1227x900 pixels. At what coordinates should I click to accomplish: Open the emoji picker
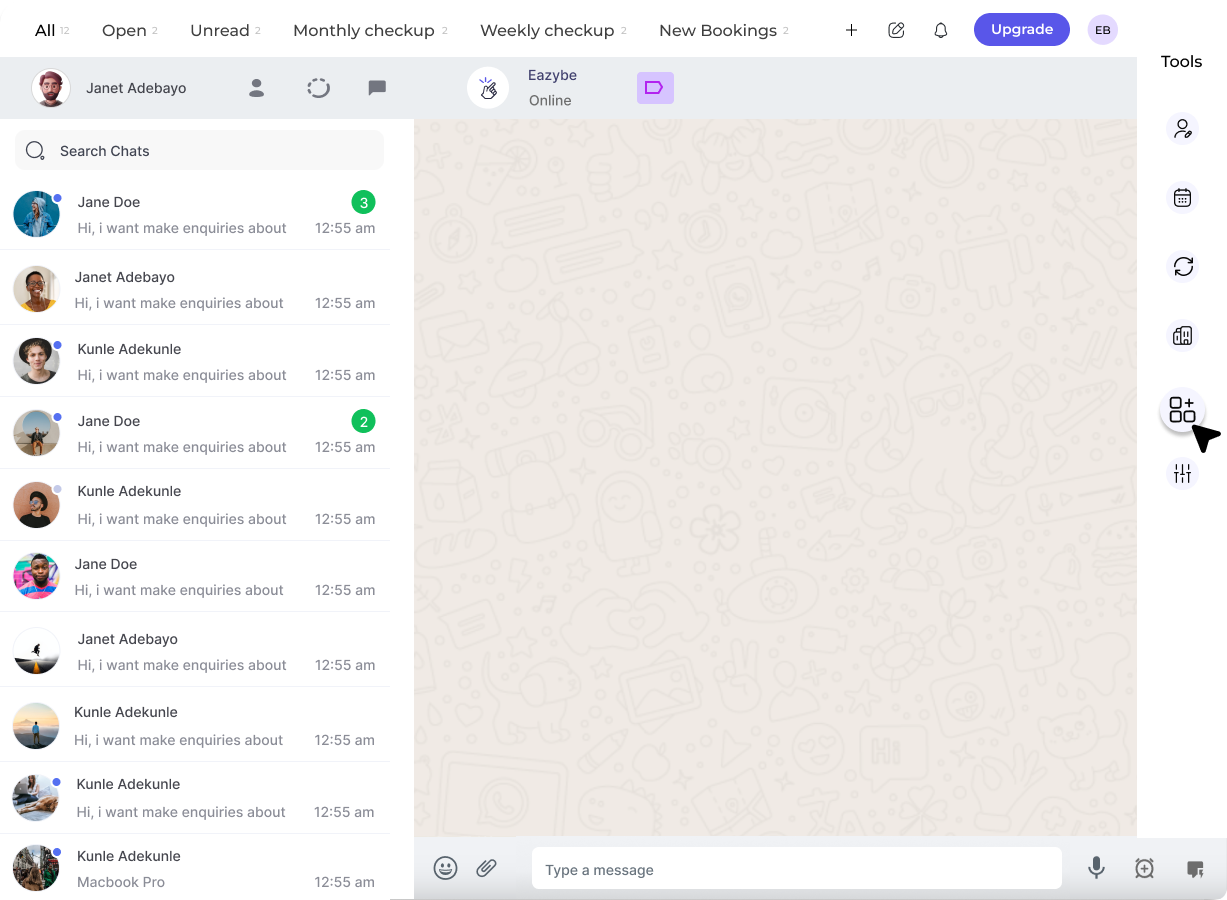[x=445, y=868]
